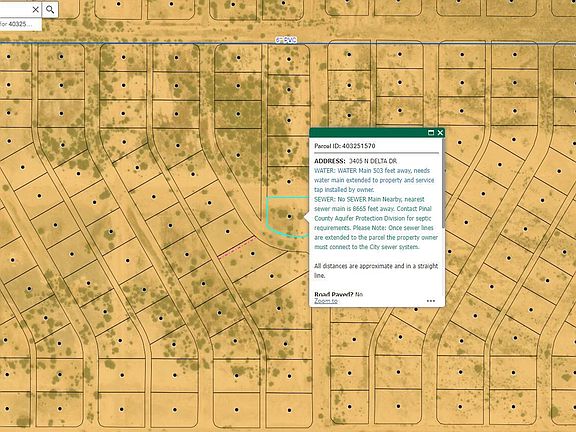Image resolution: width=576 pixels, height=432 pixels.
Task: Clear the parcel search text
Action: click(x=35, y=10)
